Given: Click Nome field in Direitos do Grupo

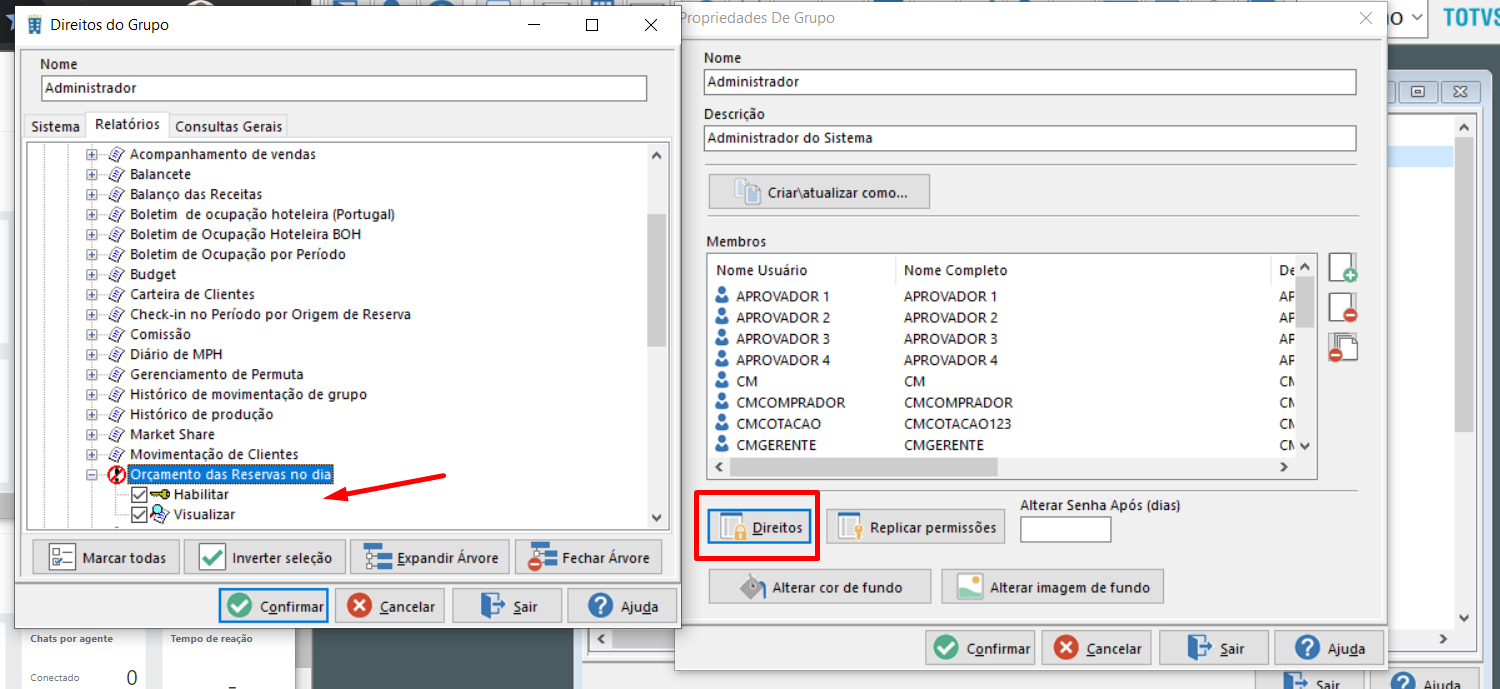Looking at the screenshot, I should pyautogui.click(x=344, y=88).
